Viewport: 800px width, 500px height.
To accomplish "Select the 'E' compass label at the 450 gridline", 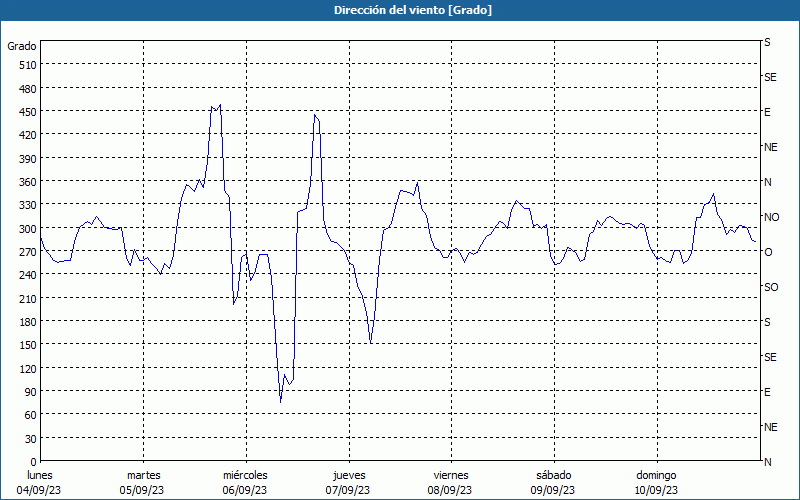I will [767, 112].
